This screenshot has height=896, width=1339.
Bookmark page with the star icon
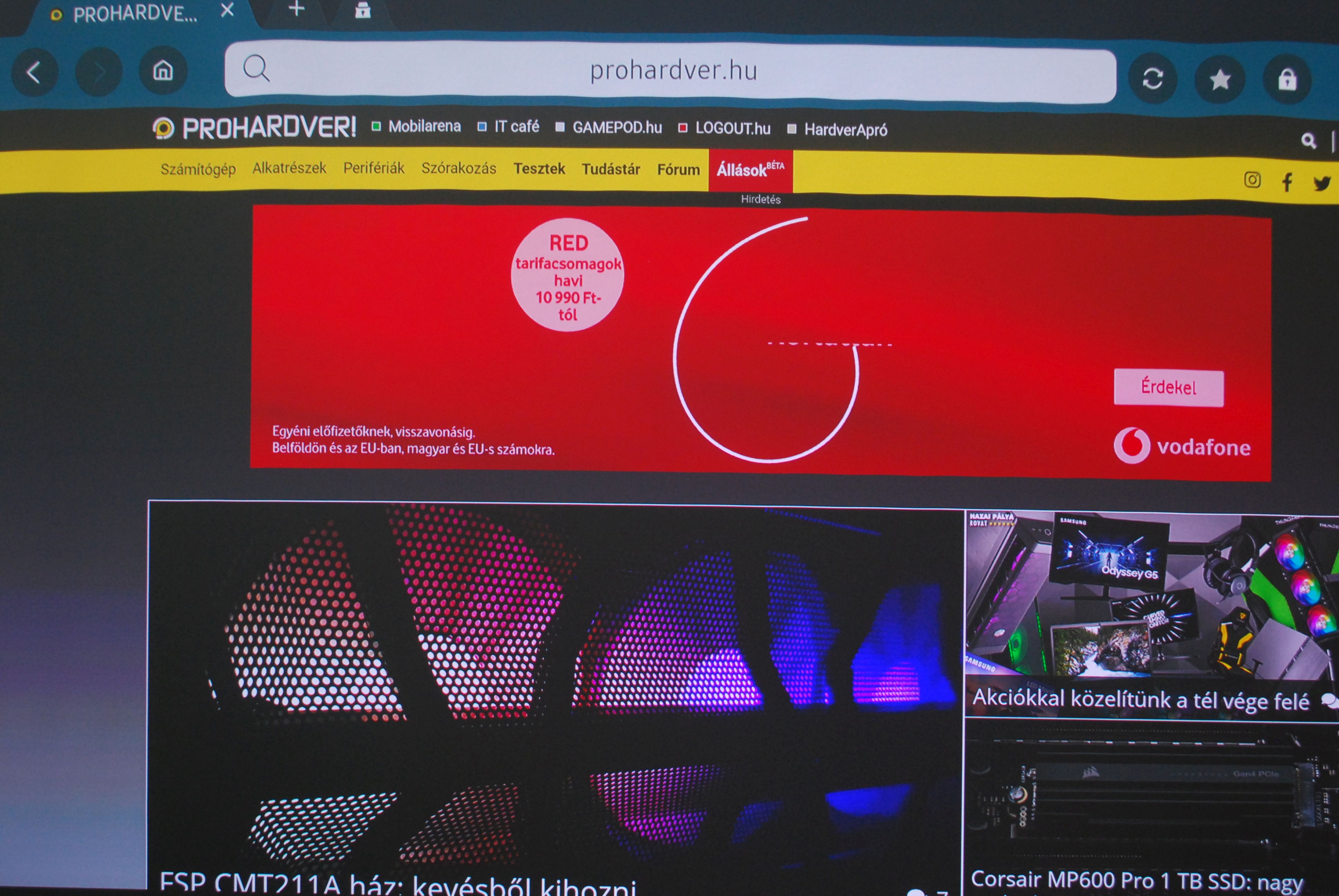coord(1220,79)
